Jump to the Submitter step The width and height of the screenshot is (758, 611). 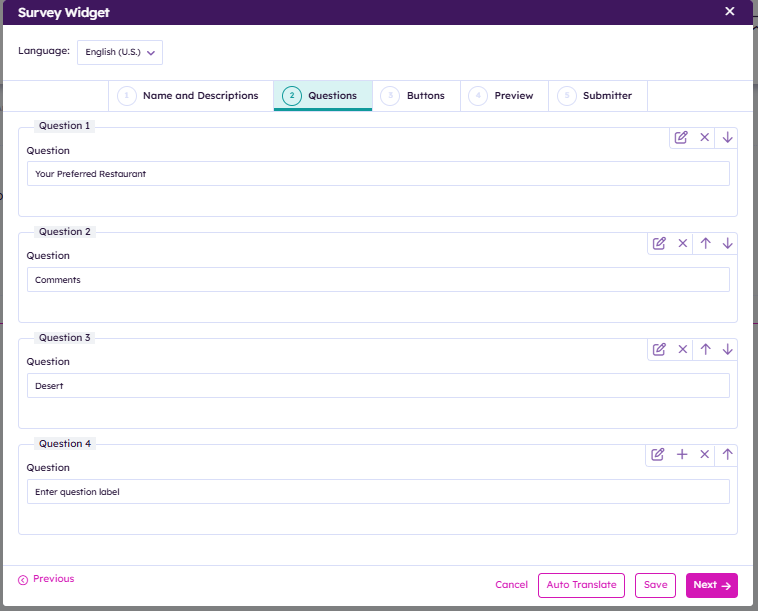pos(598,96)
